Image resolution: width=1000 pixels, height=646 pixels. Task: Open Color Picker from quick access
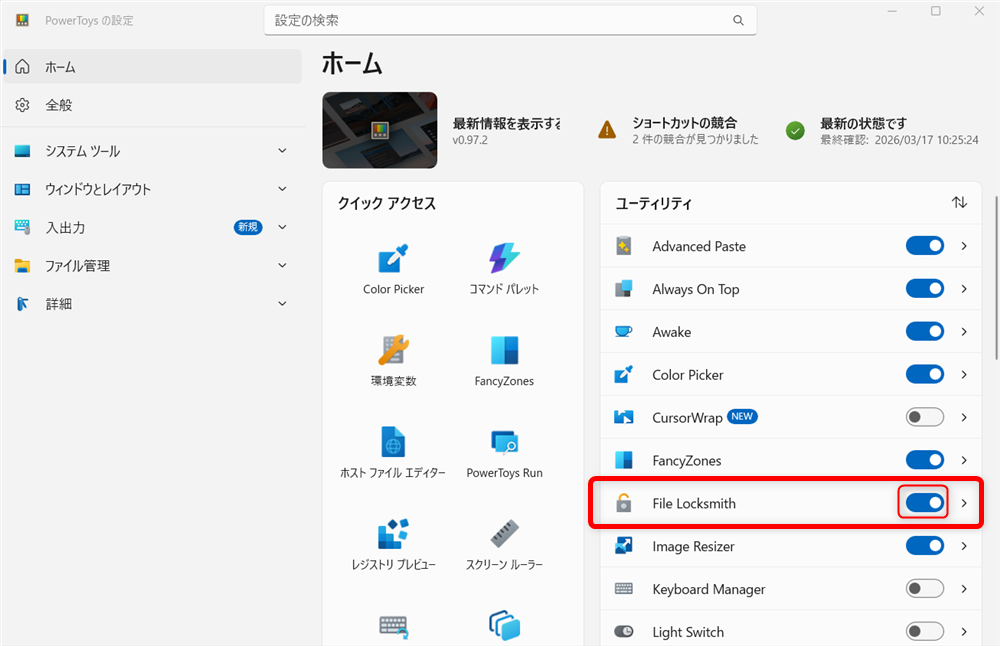pos(393,258)
